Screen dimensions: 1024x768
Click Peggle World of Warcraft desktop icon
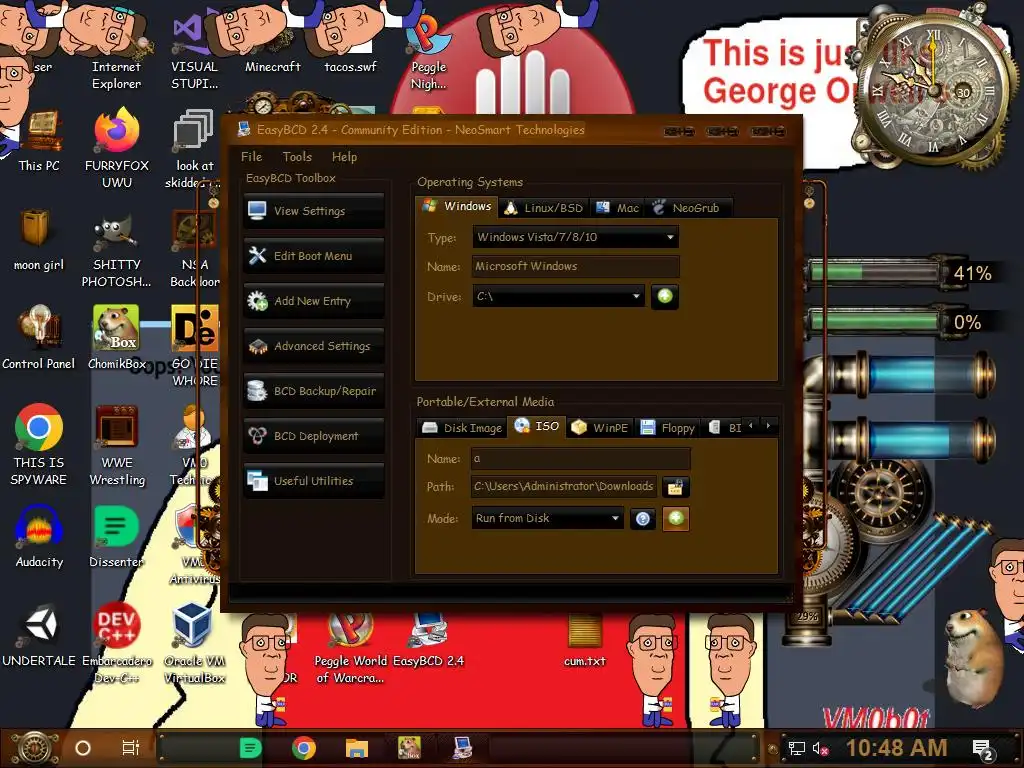point(351,647)
